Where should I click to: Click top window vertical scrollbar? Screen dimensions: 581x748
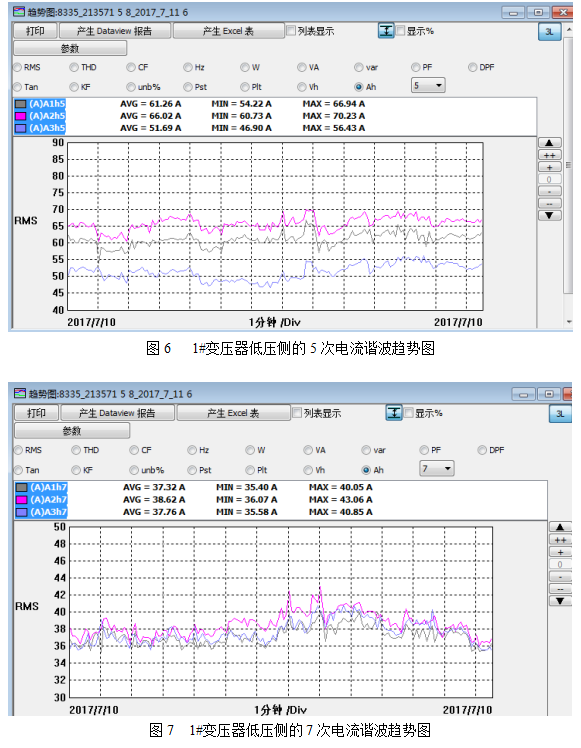(568, 165)
